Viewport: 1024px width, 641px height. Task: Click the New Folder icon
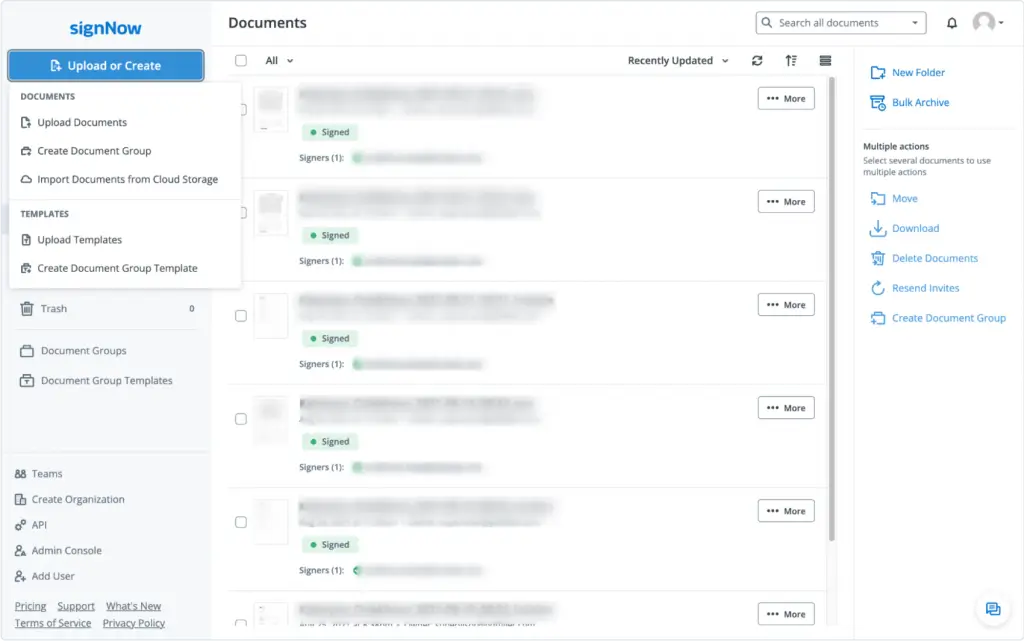(x=877, y=73)
